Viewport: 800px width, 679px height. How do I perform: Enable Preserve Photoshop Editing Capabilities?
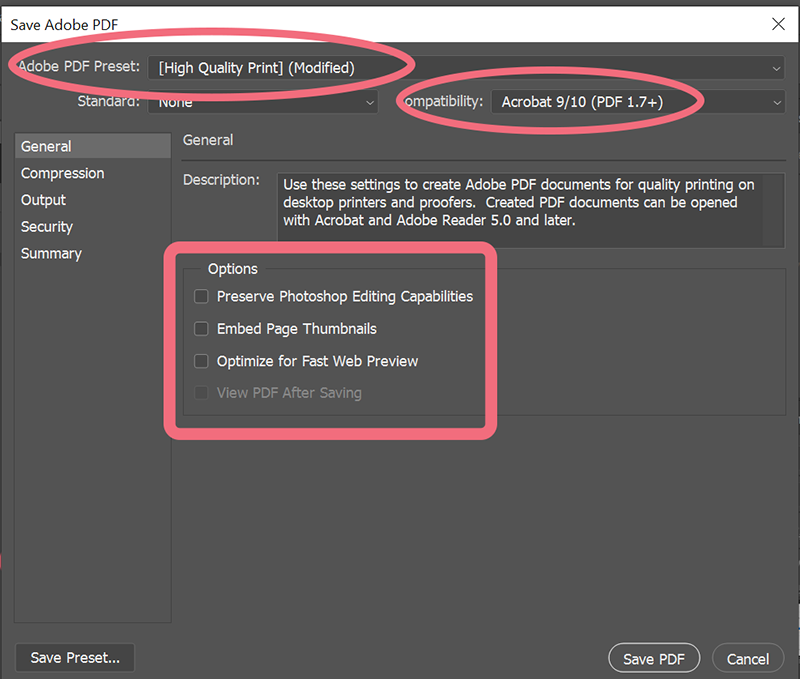pyautogui.click(x=201, y=296)
